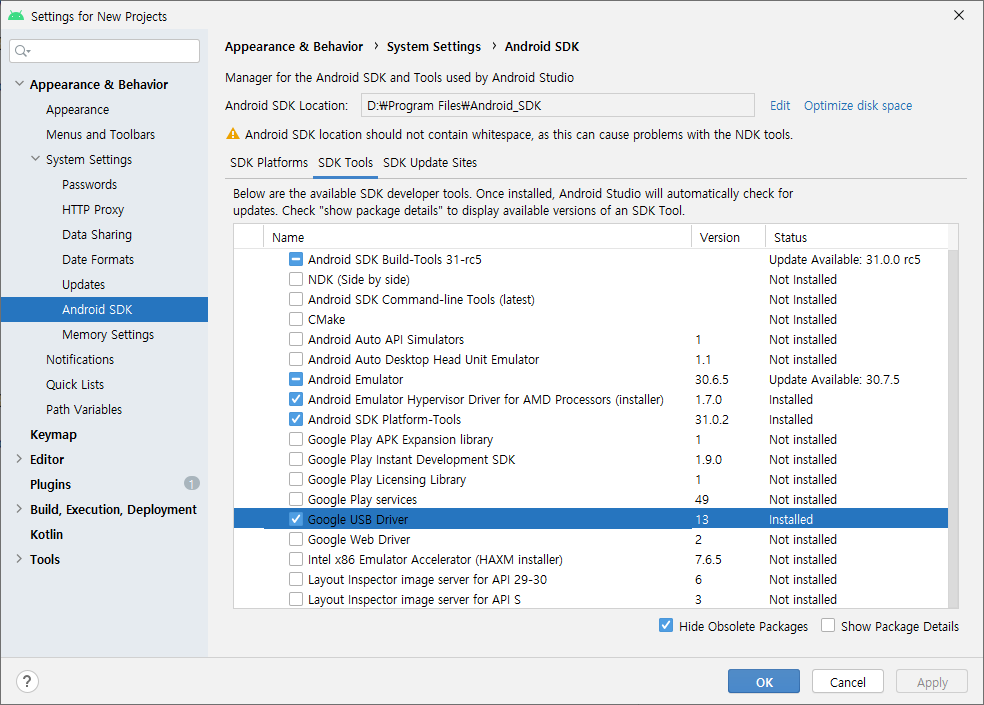Toggle the Android Emulator checkbox
This screenshot has width=984, height=705.
coord(296,379)
